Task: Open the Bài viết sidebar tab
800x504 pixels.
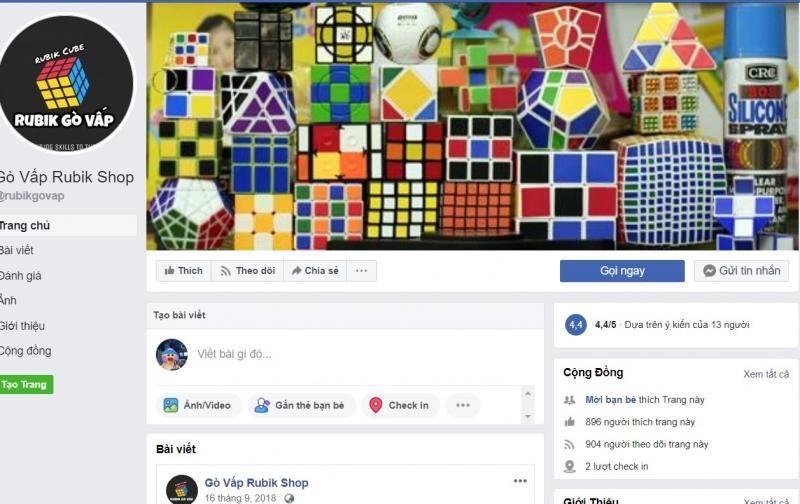Action: [x=17, y=250]
